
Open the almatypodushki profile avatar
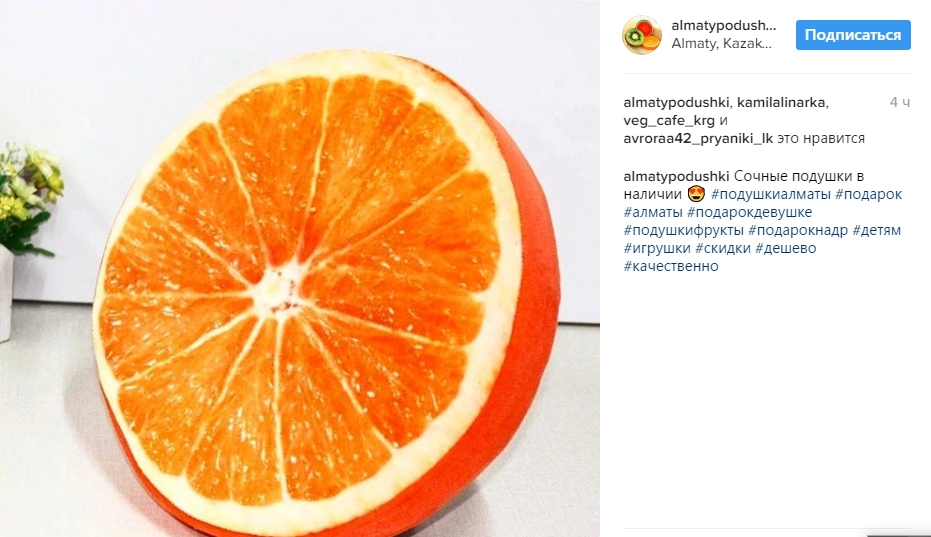tap(642, 35)
